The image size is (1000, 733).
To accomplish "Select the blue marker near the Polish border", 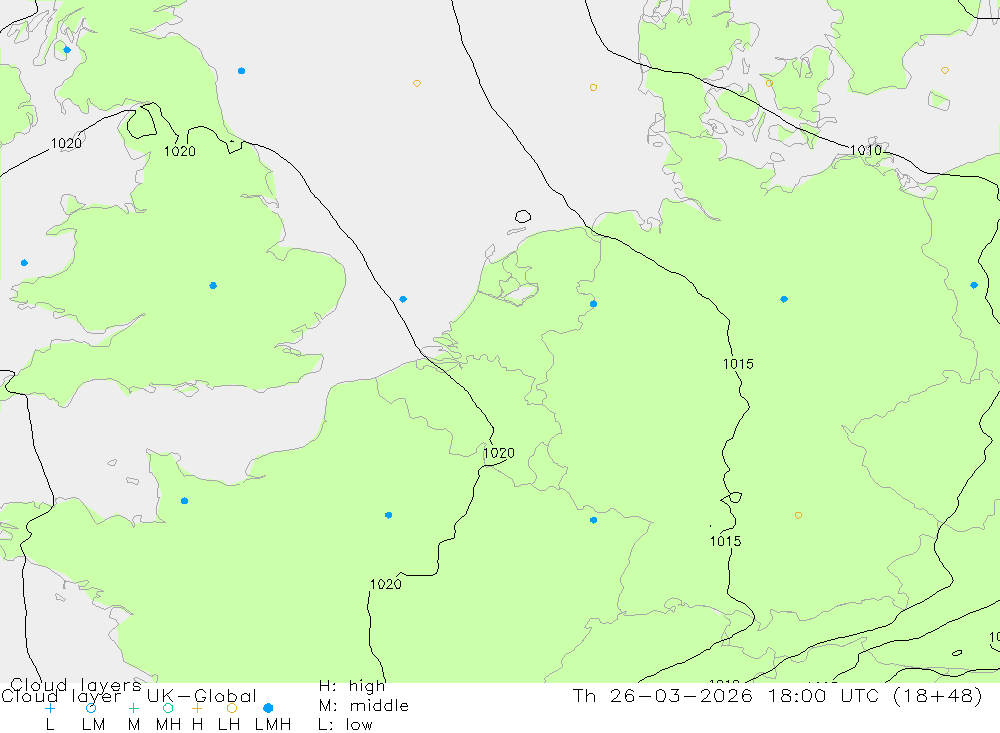I will point(974,285).
